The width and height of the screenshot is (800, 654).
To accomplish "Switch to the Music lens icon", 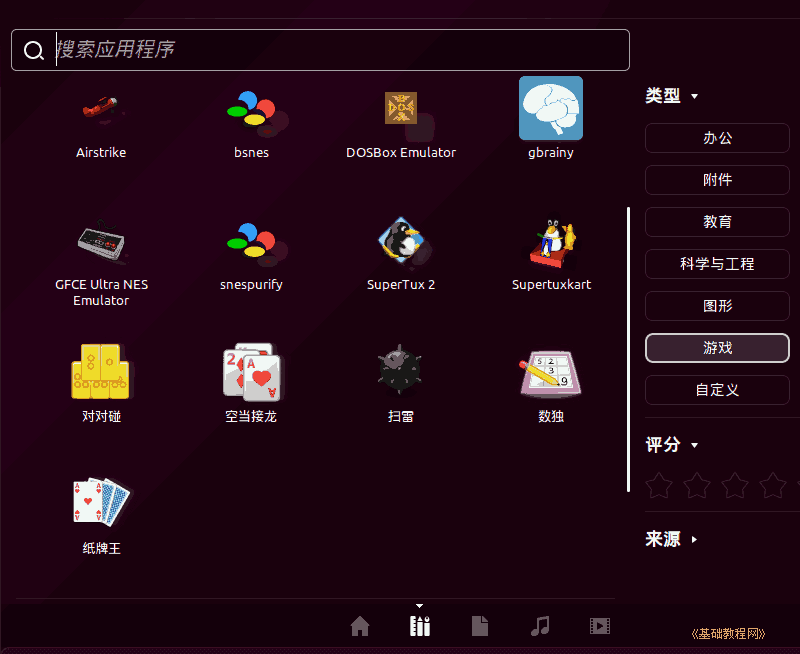I will (540, 626).
